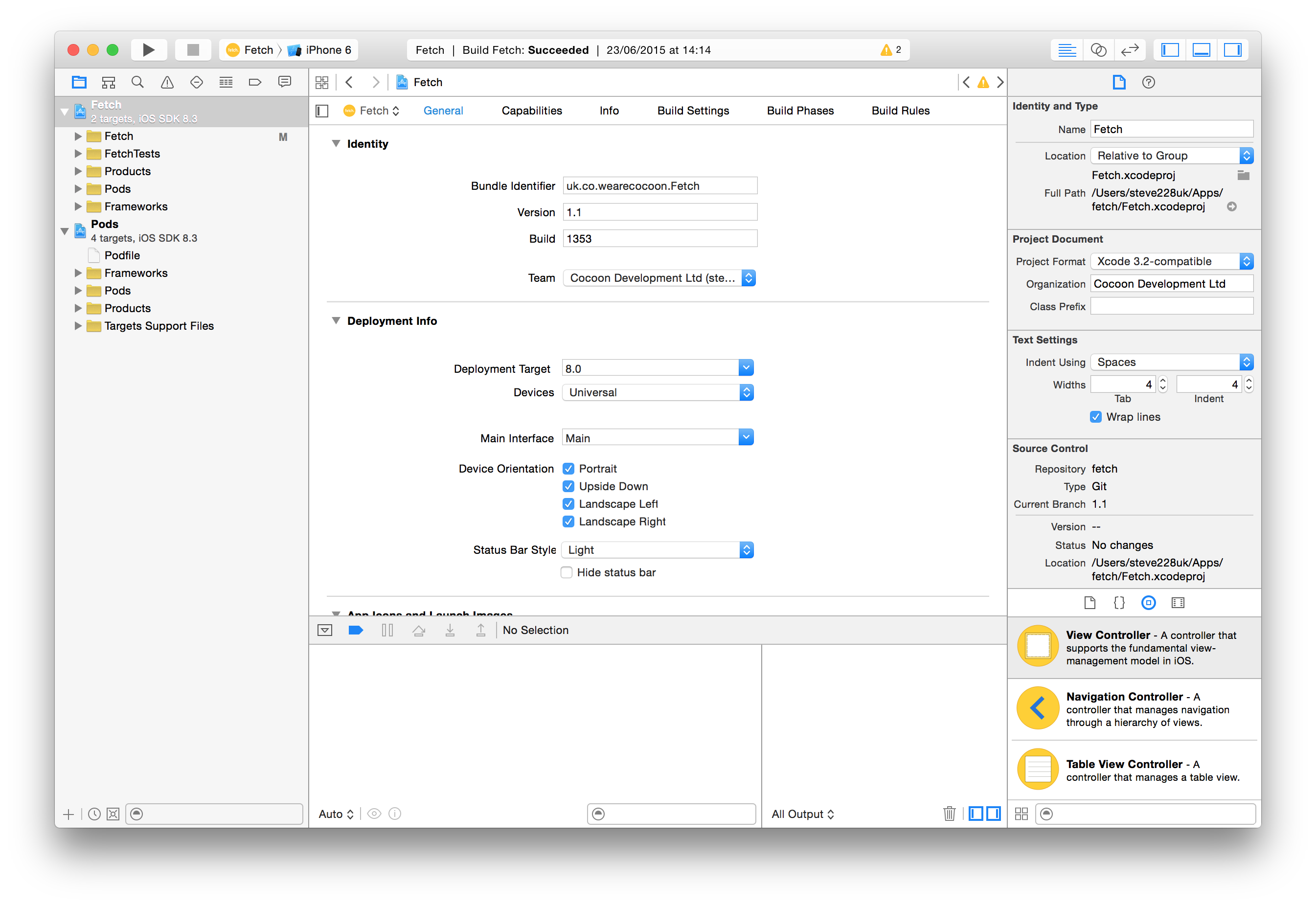Image resolution: width=1316 pixels, height=906 pixels.
Task: Click the Run (play) button
Action: click(x=148, y=50)
